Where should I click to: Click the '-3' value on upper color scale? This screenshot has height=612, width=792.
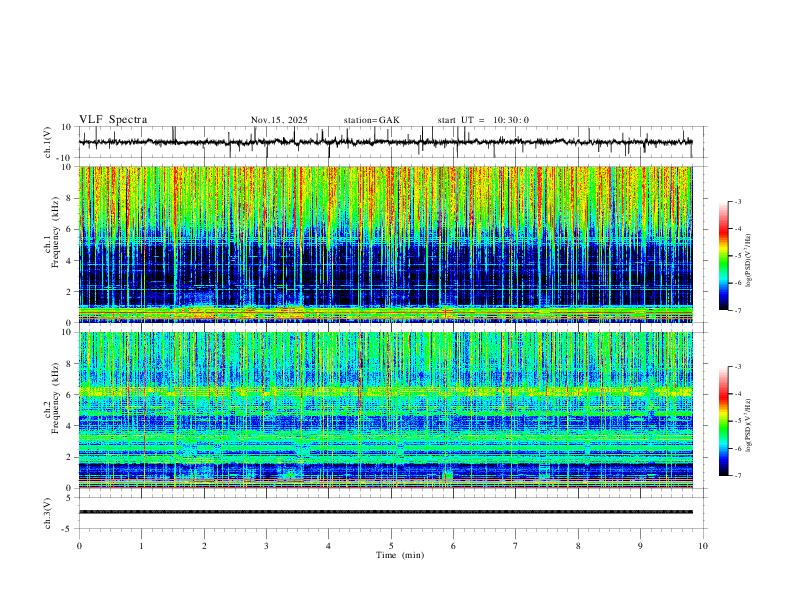click(737, 201)
